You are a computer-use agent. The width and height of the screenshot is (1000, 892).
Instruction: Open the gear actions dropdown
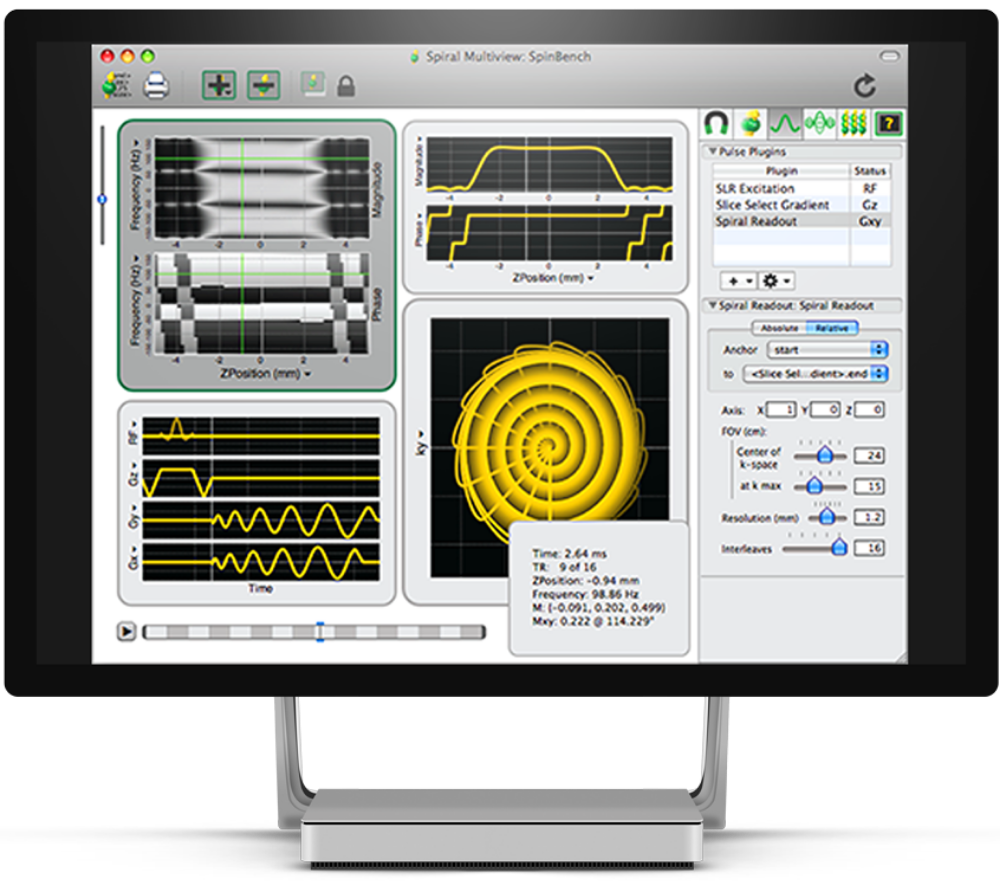(x=776, y=281)
